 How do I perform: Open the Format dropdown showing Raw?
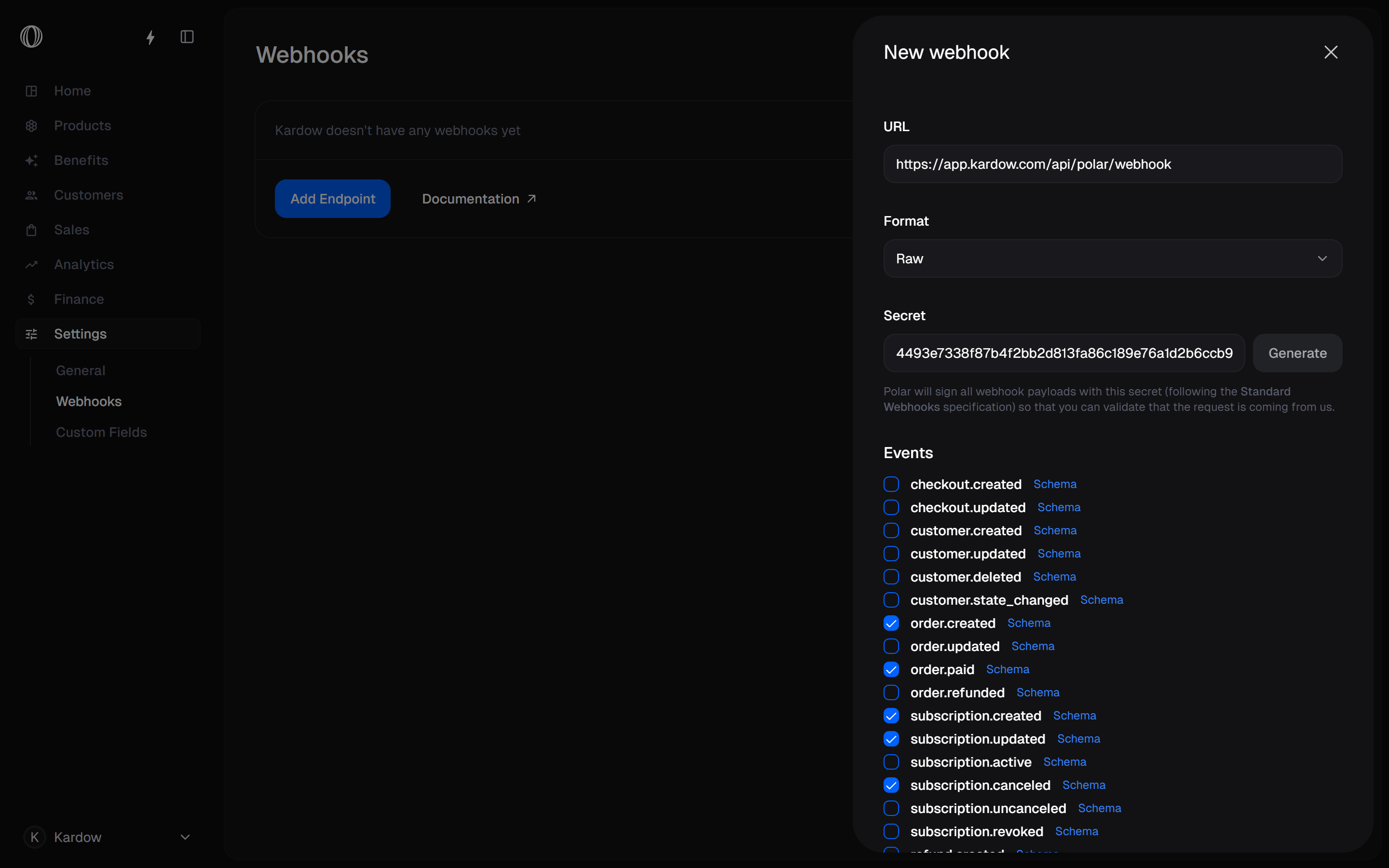[x=1112, y=259]
